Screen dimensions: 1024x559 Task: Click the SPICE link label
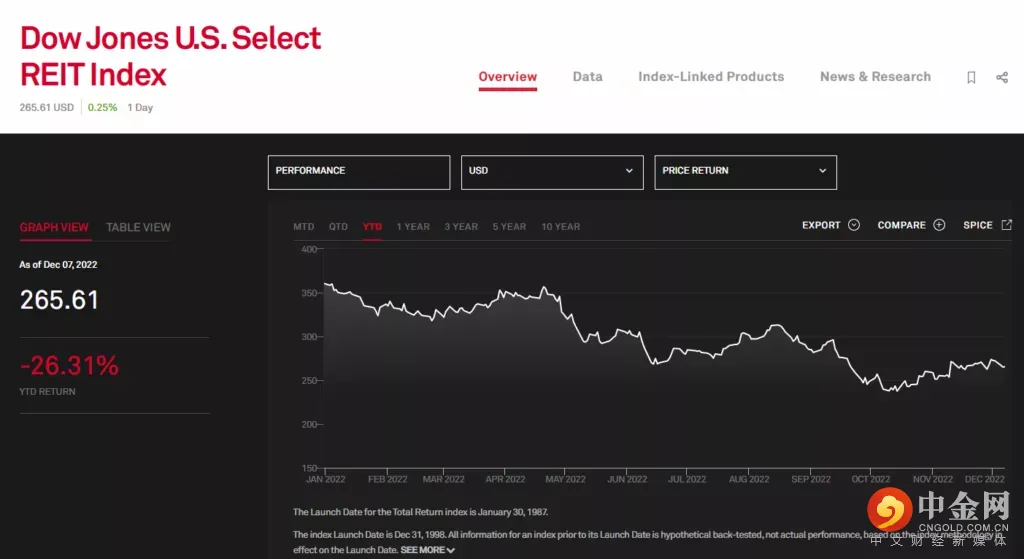click(978, 225)
